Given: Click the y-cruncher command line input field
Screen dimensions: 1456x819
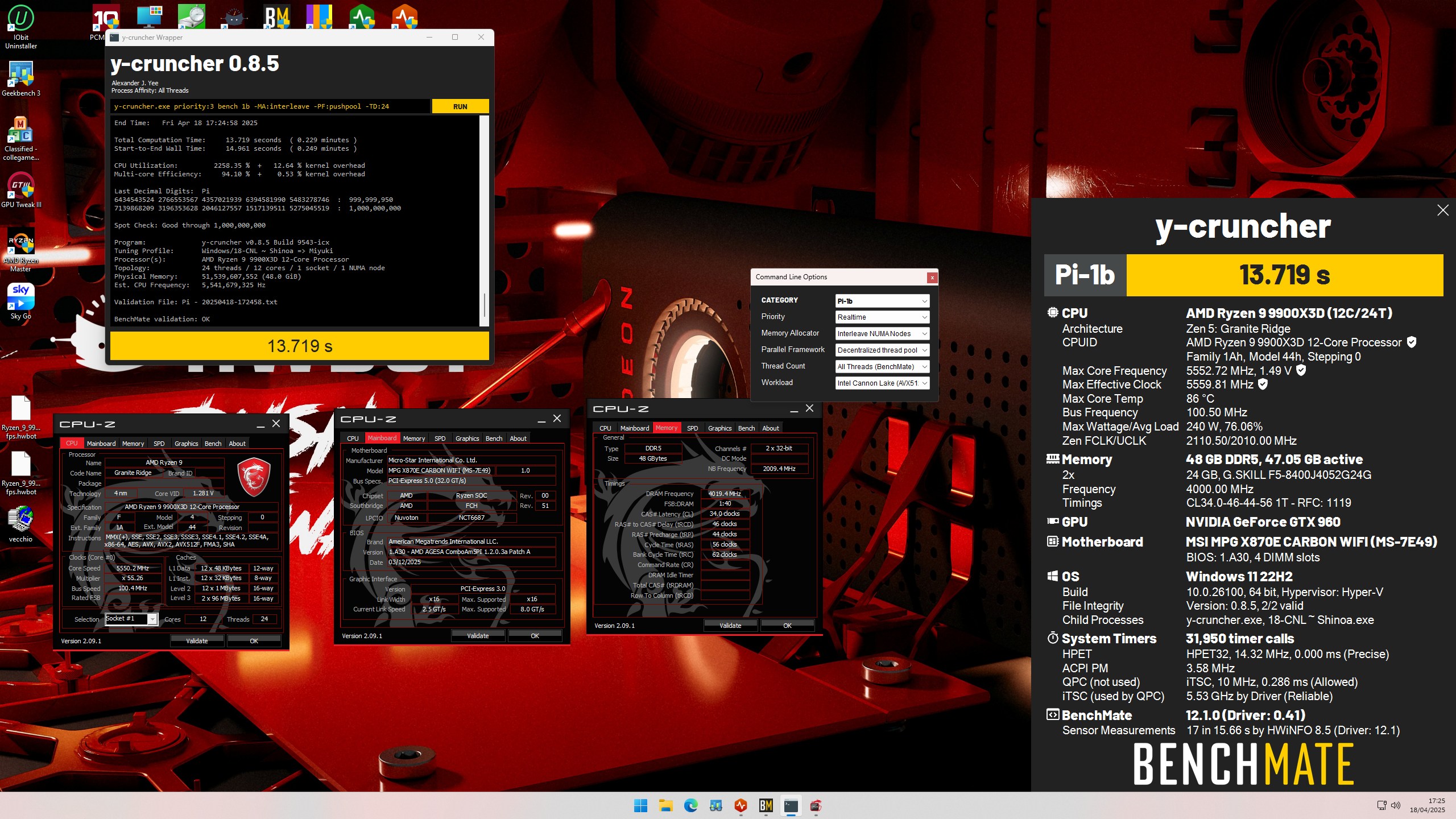Looking at the screenshot, I should point(270,106).
